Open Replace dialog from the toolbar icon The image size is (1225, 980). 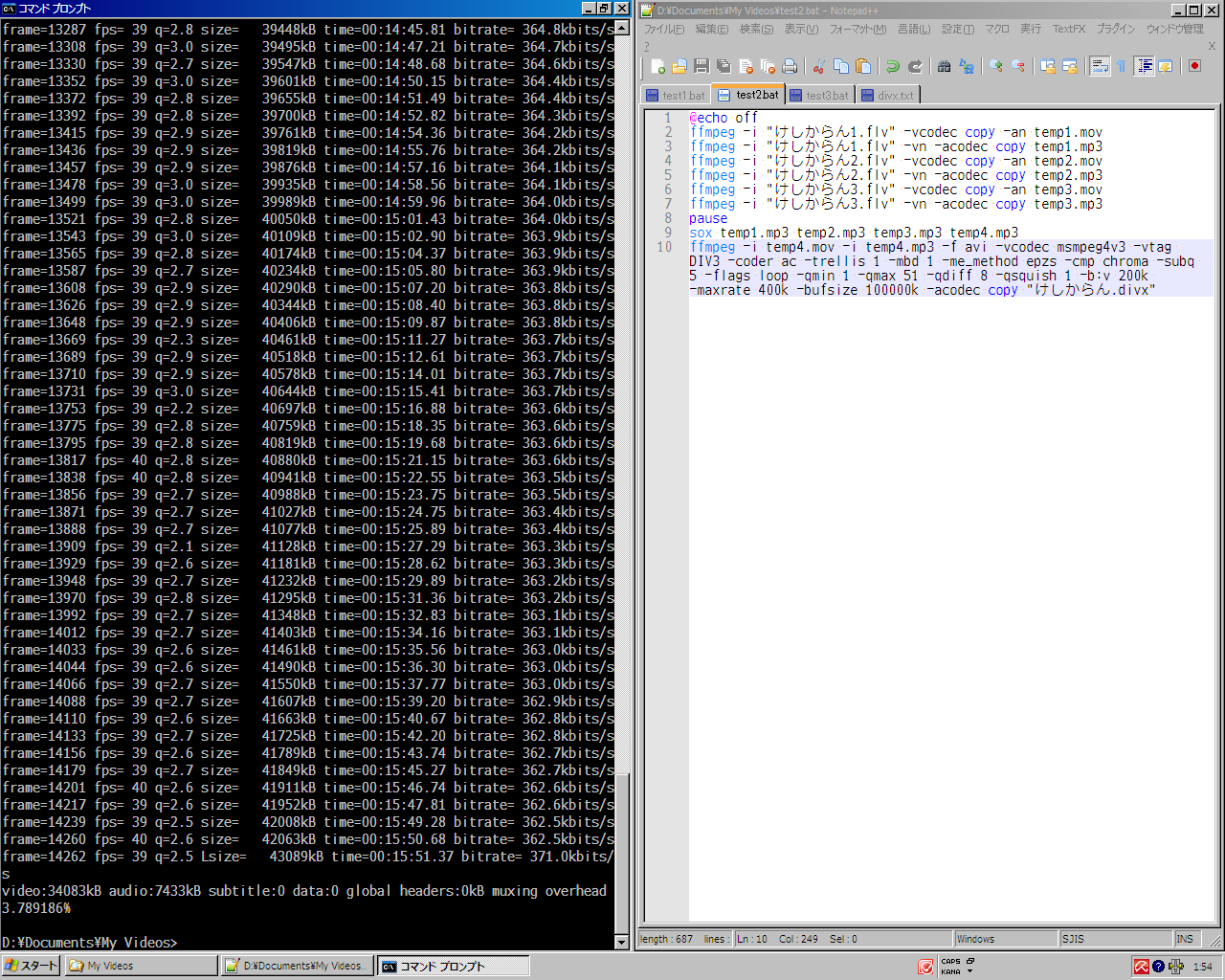pyautogui.click(x=967, y=66)
